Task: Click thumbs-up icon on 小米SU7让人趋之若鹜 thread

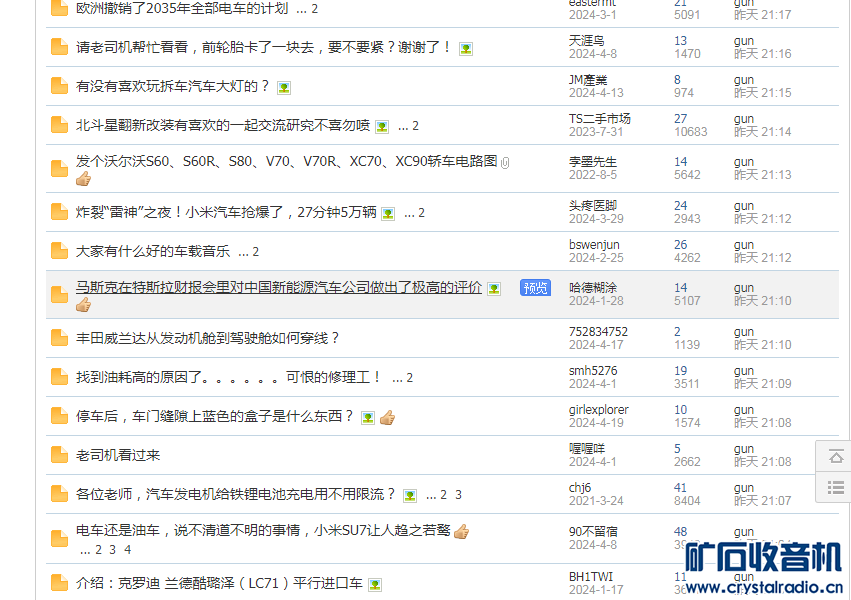Action: point(461,532)
